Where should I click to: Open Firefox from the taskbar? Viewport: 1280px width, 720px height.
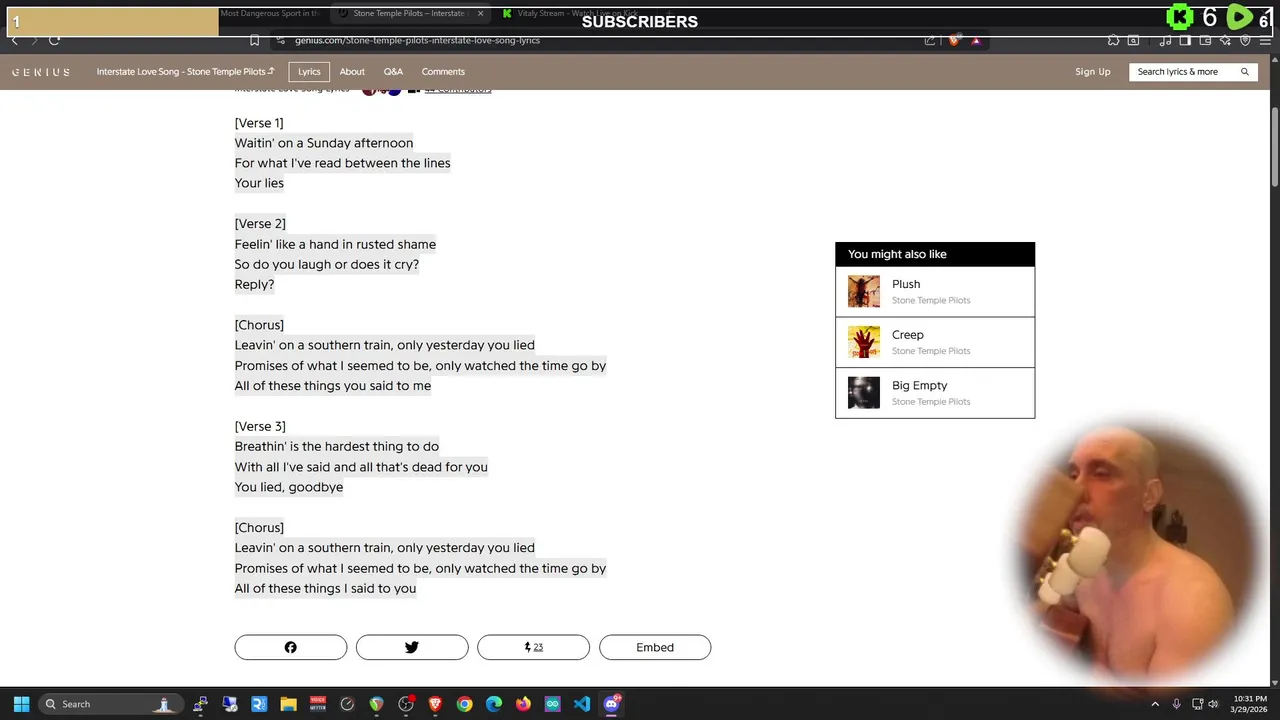pyautogui.click(x=523, y=704)
